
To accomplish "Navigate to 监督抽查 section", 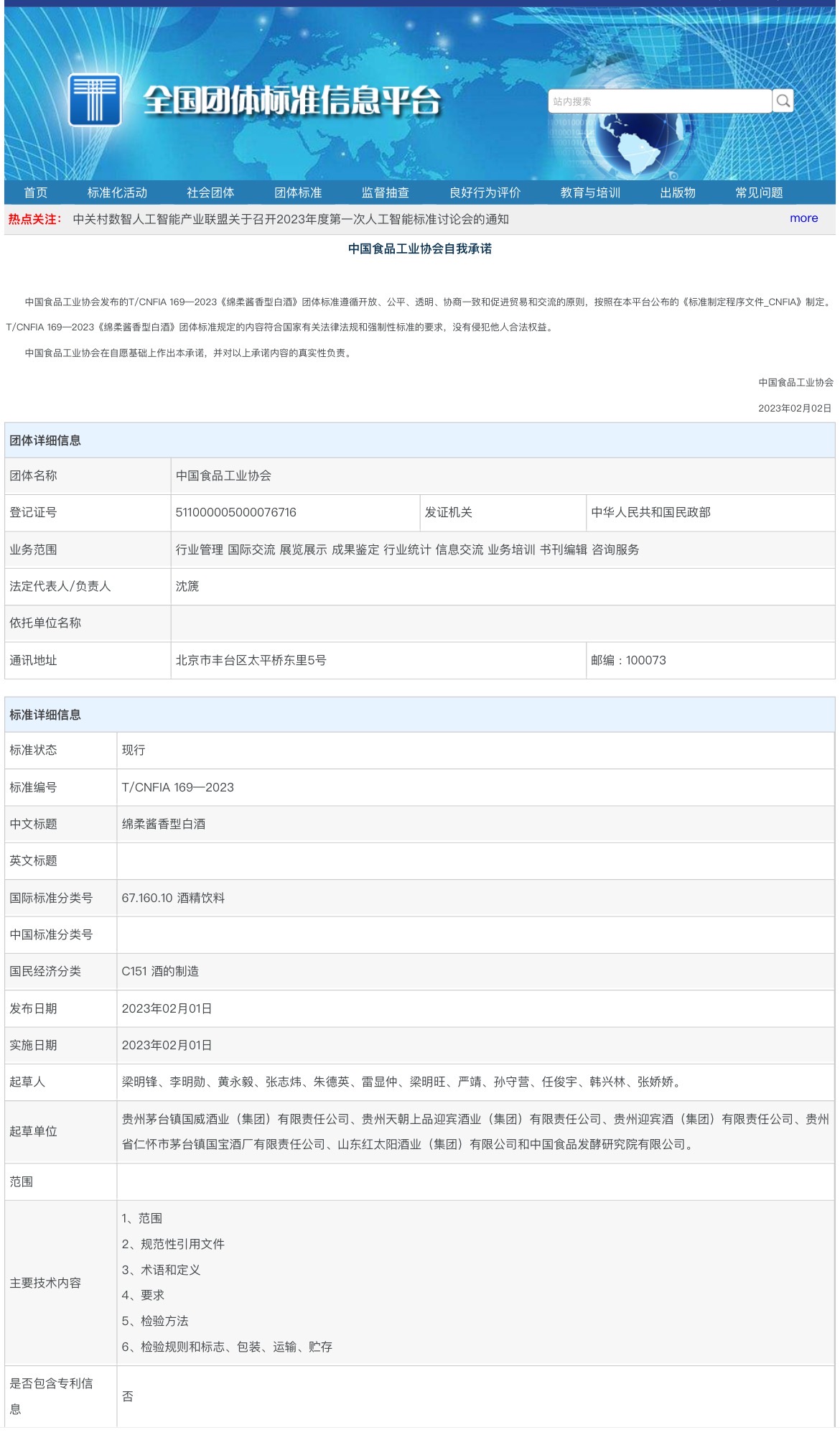I will (386, 192).
